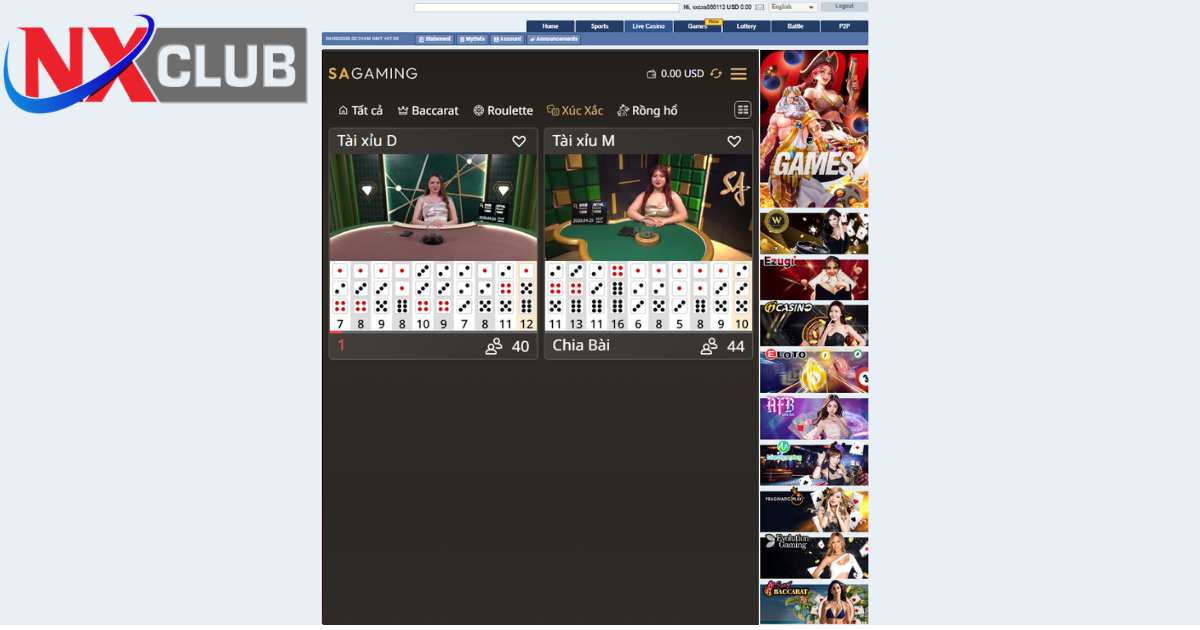This screenshot has height=630, width=1200.
Task: Select the Xúc Xắc category tab
Action: pos(575,110)
